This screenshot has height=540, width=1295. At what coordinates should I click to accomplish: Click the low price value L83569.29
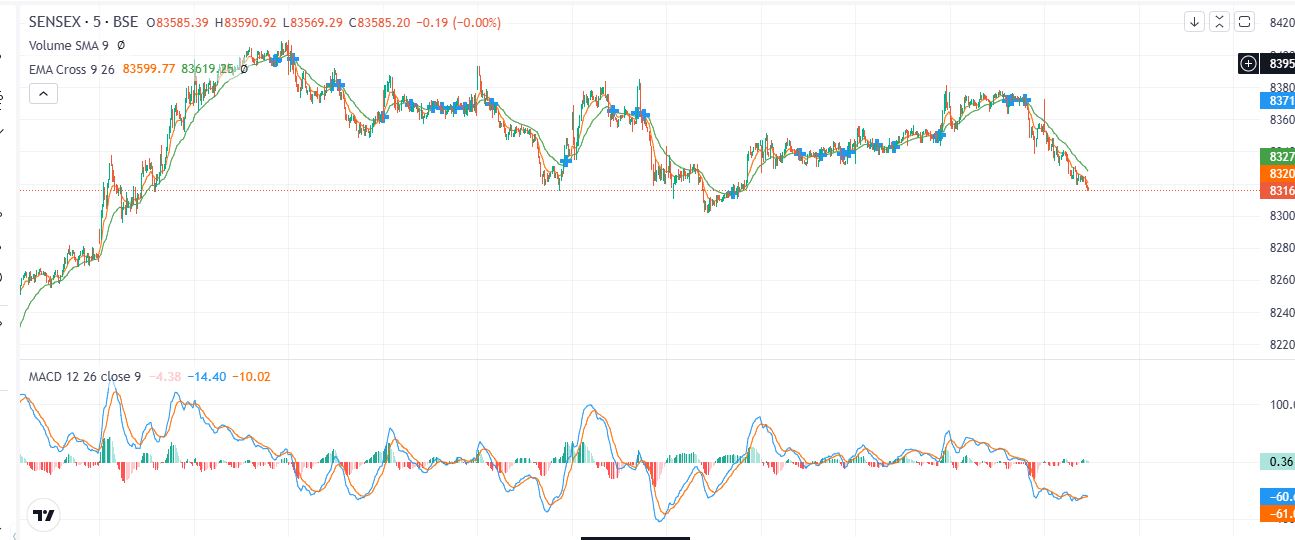[x=312, y=22]
